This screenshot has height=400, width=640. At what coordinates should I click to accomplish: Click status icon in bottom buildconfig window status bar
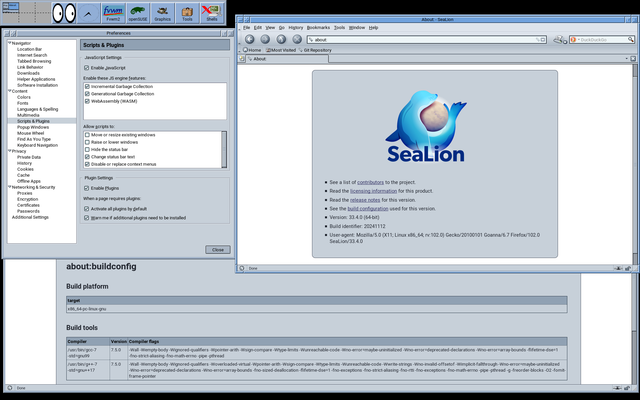[10, 388]
